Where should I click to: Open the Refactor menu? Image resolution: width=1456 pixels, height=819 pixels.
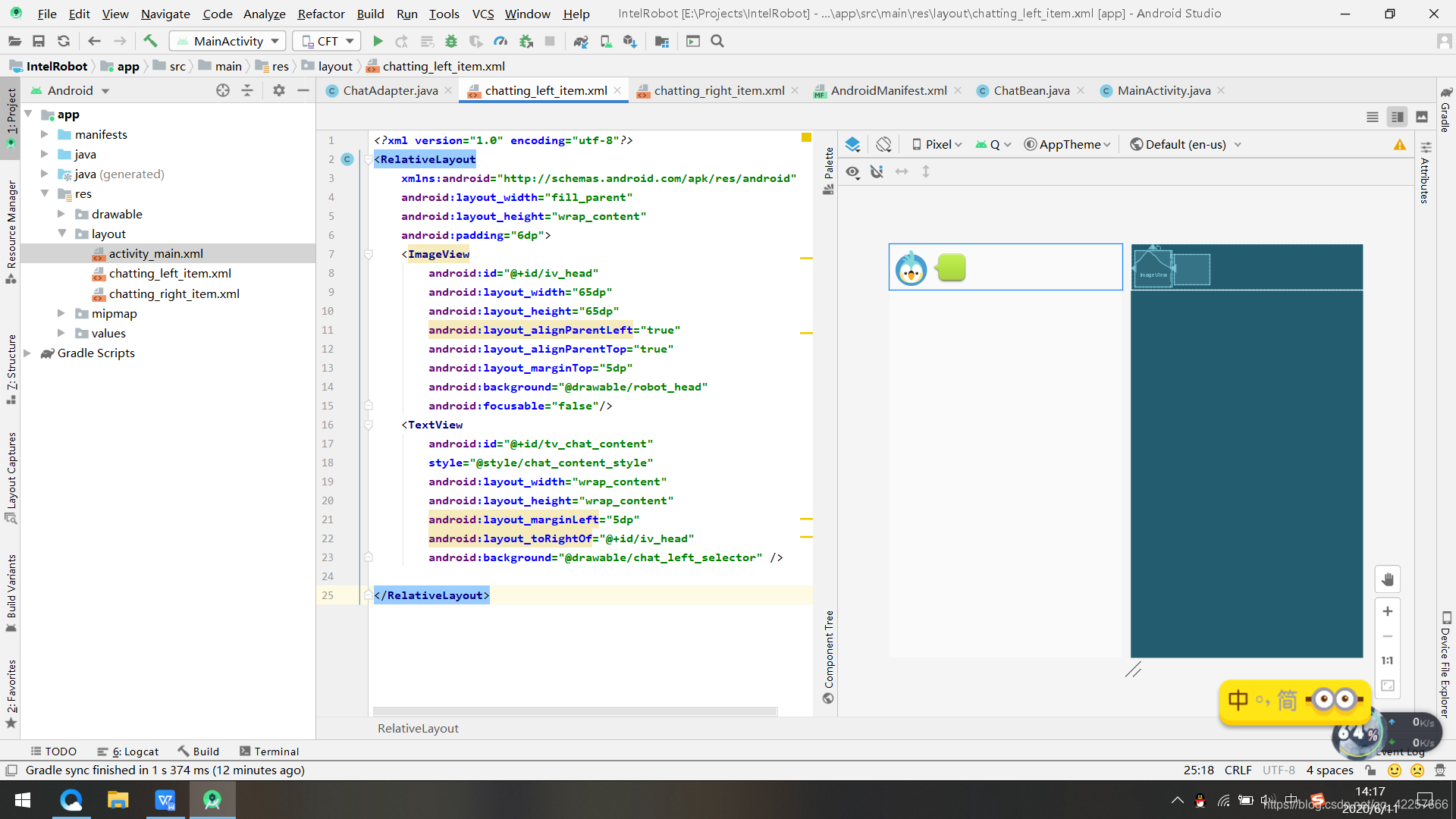320,14
